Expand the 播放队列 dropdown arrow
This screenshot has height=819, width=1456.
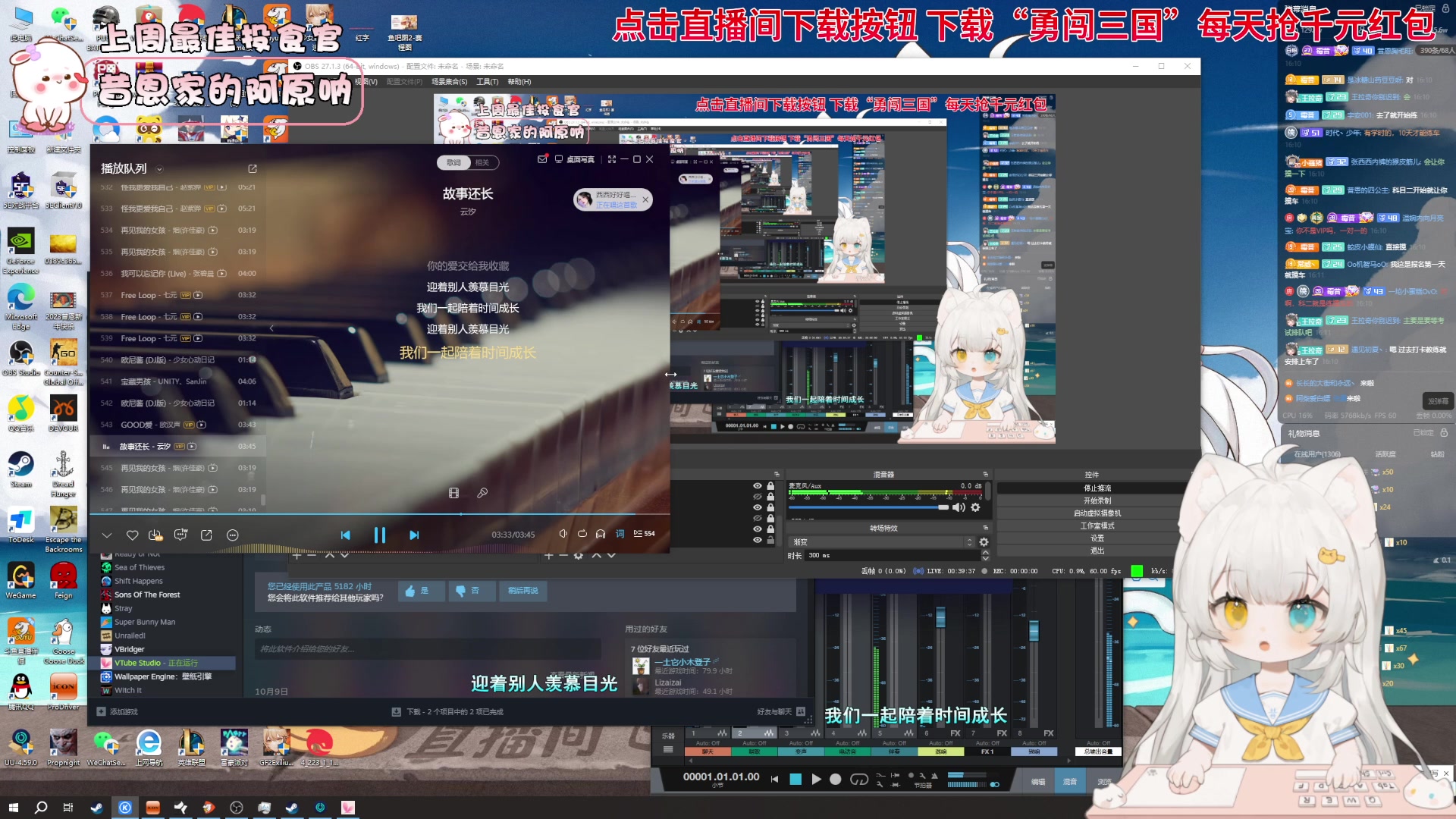coord(159,169)
